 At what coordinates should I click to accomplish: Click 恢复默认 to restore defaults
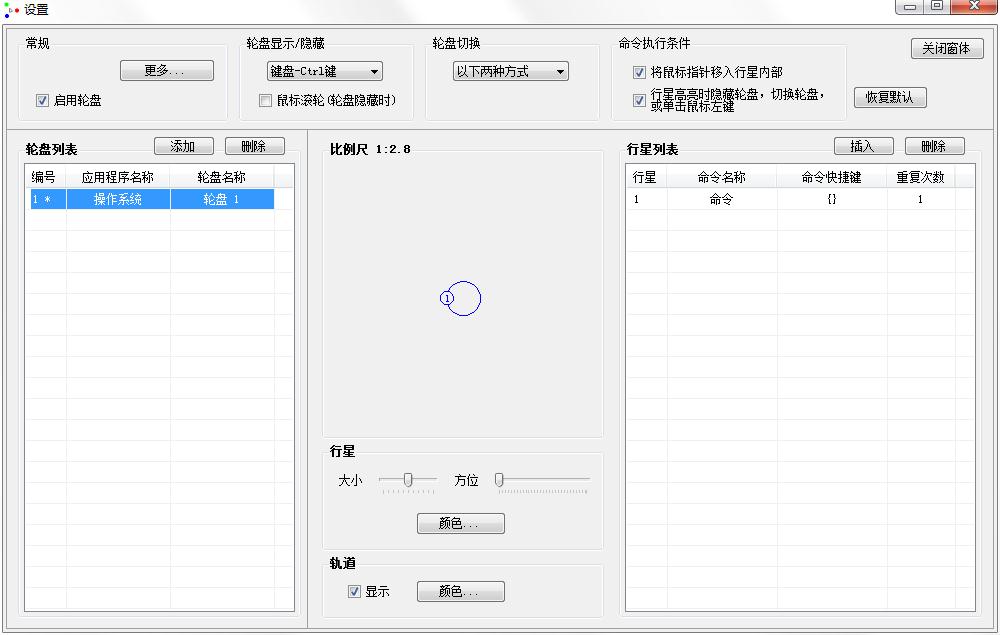(x=890, y=98)
